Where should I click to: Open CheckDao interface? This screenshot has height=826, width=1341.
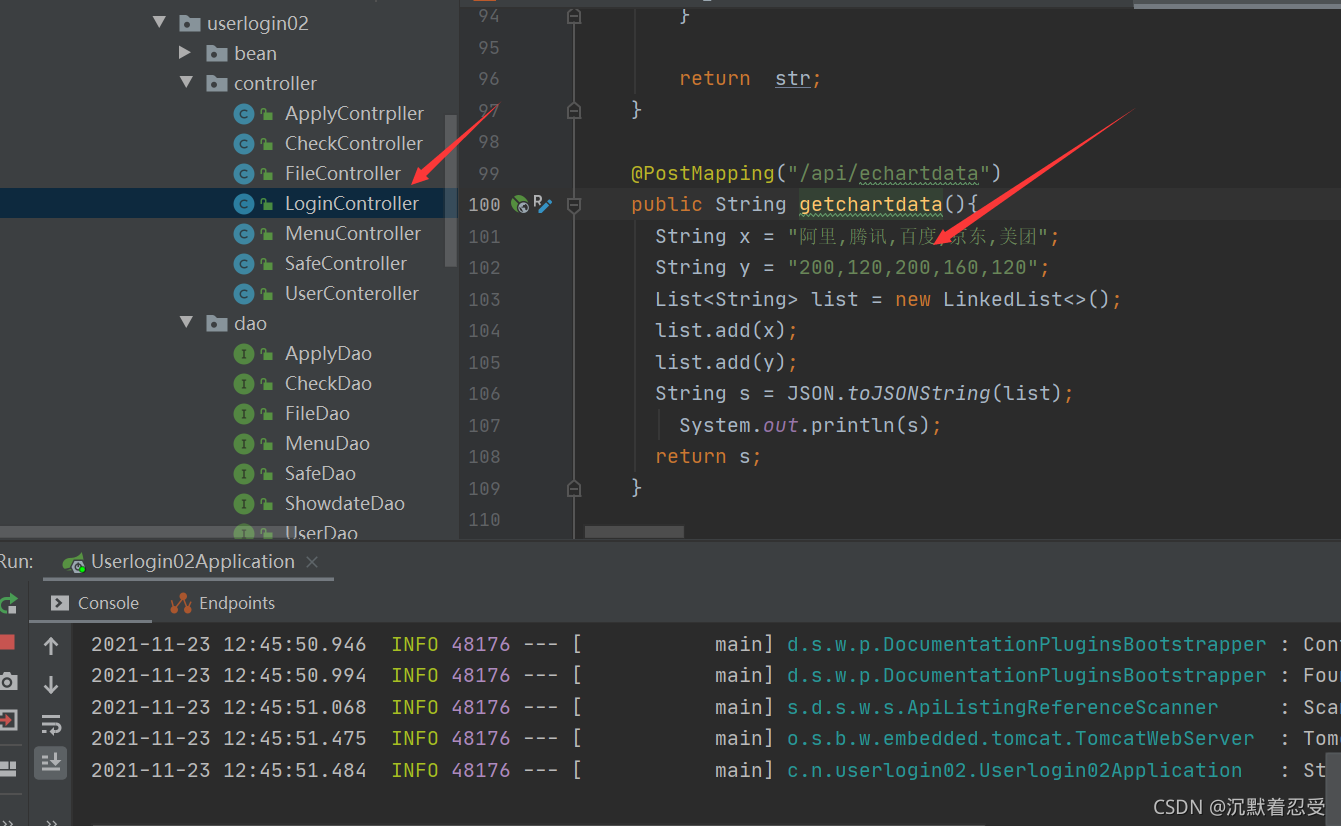328,383
